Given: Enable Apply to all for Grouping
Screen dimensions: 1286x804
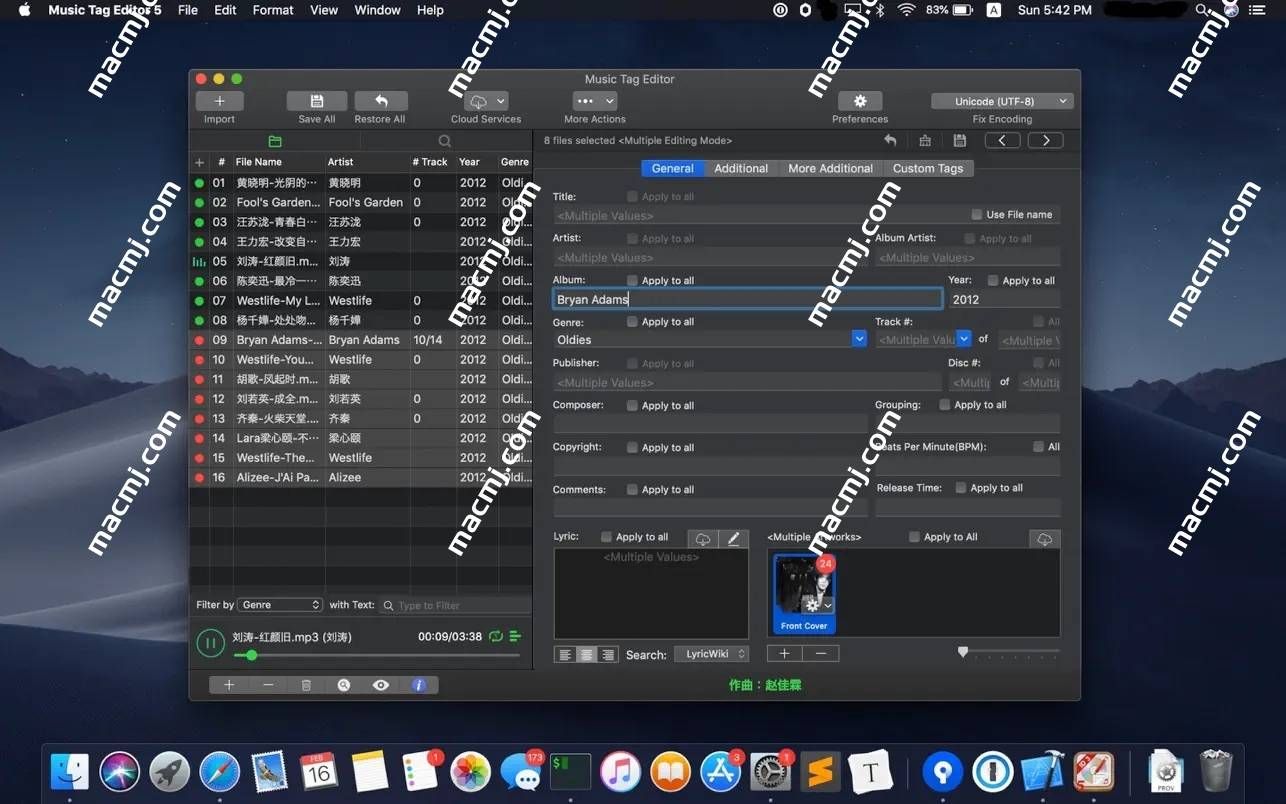Looking at the screenshot, I should point(945,405).
